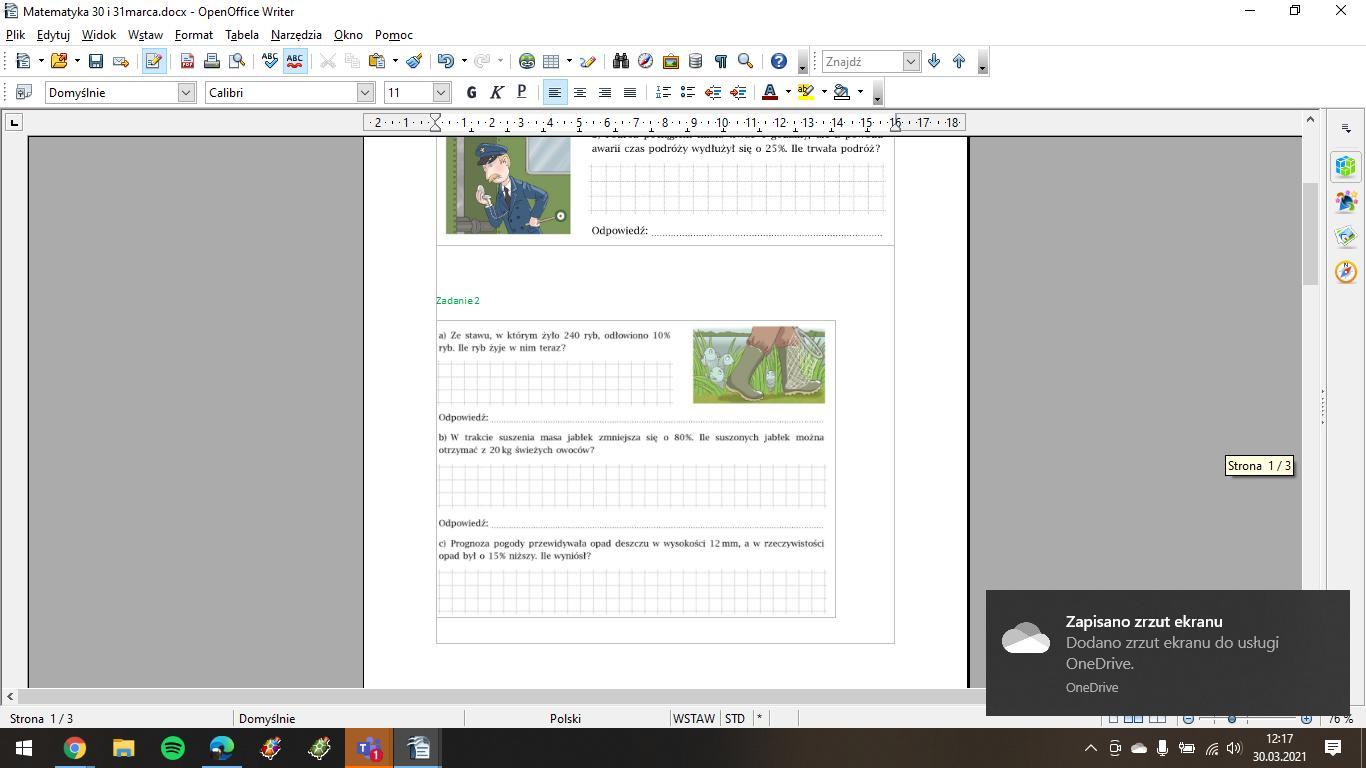Open the Widok menu

99,34
